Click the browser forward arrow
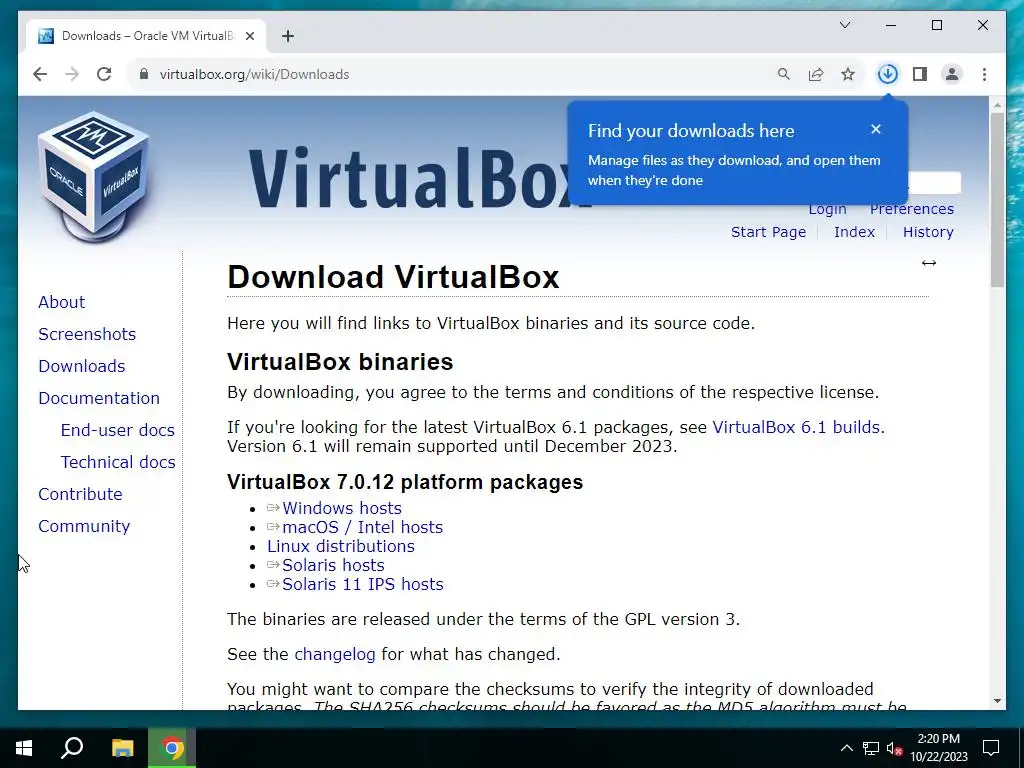This screenshot has width=1024, height=768. [72, 74]
